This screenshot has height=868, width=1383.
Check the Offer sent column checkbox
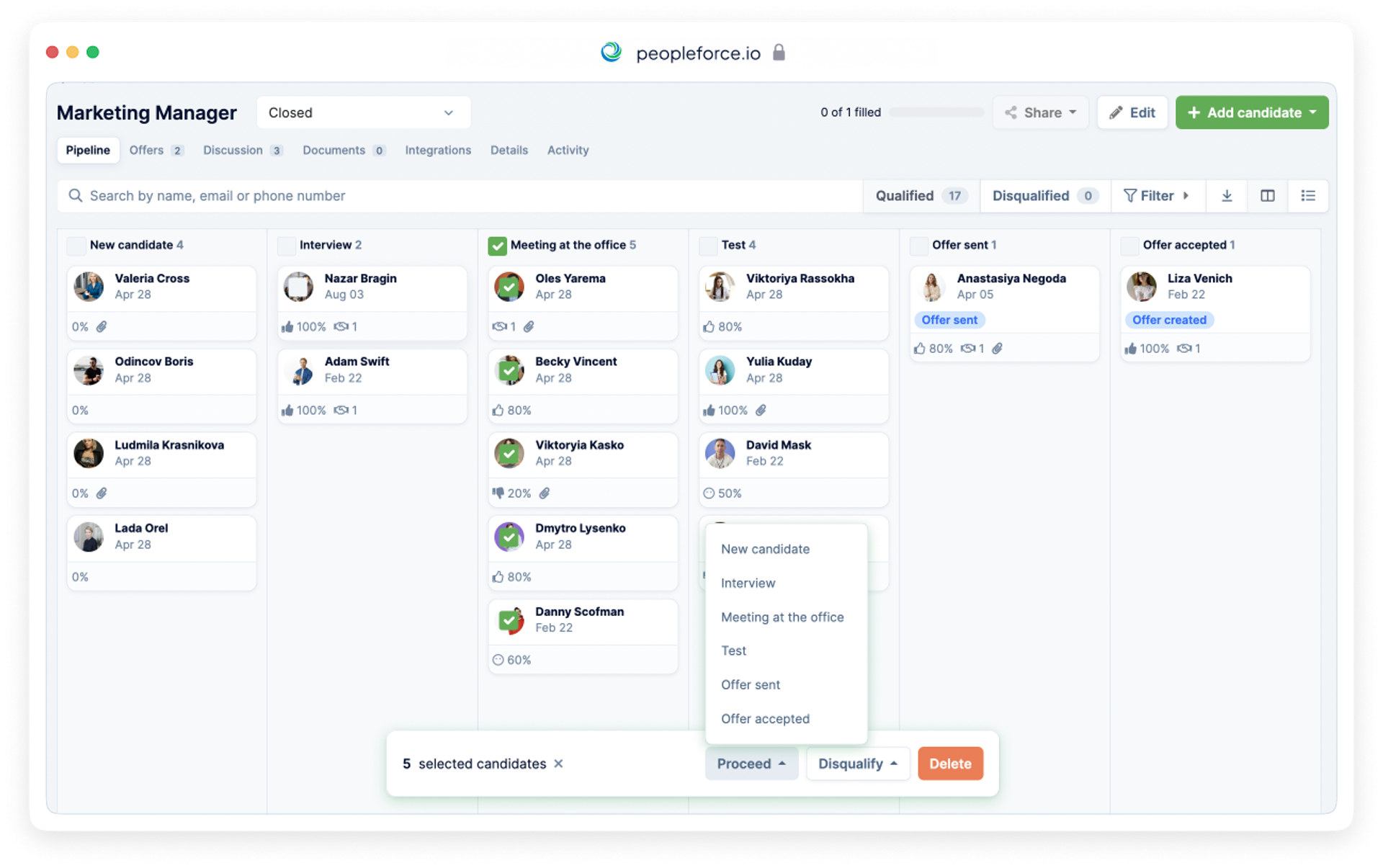point(918,246)
